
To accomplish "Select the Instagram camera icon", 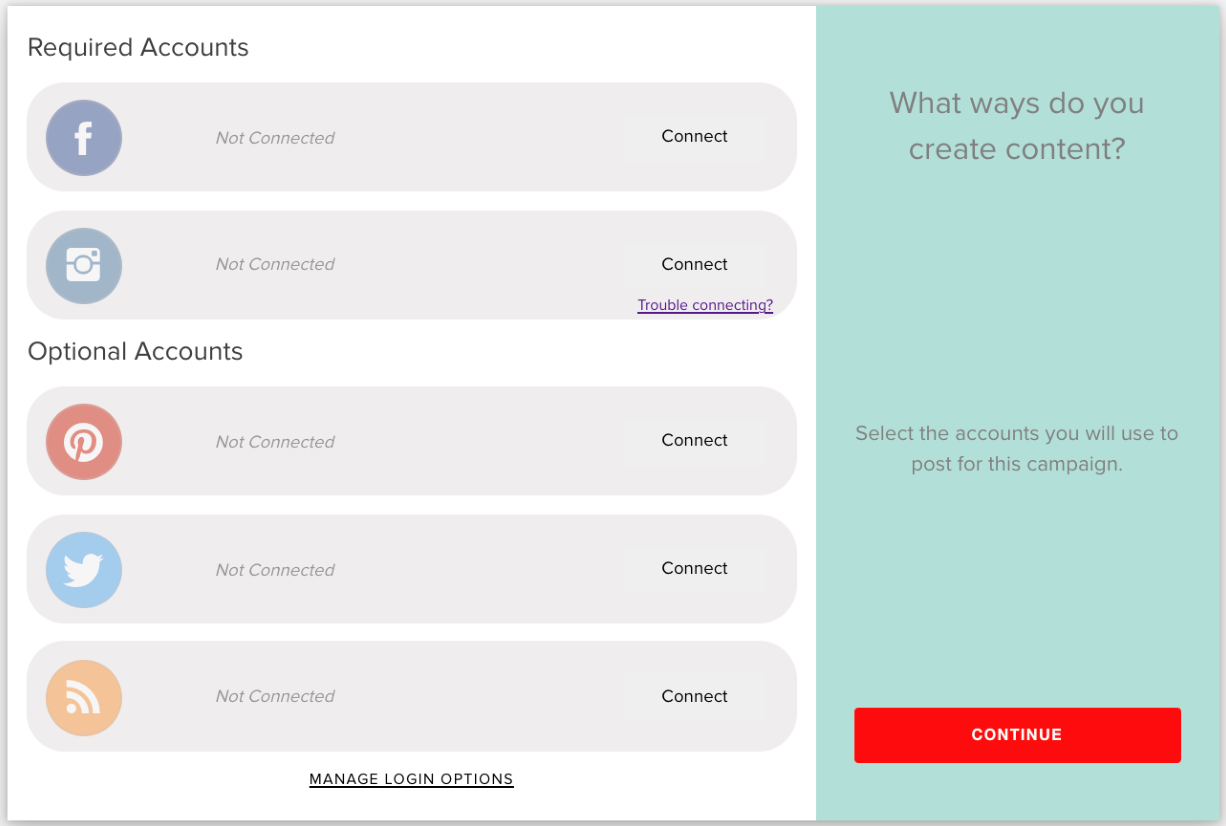I will [84, 266].
